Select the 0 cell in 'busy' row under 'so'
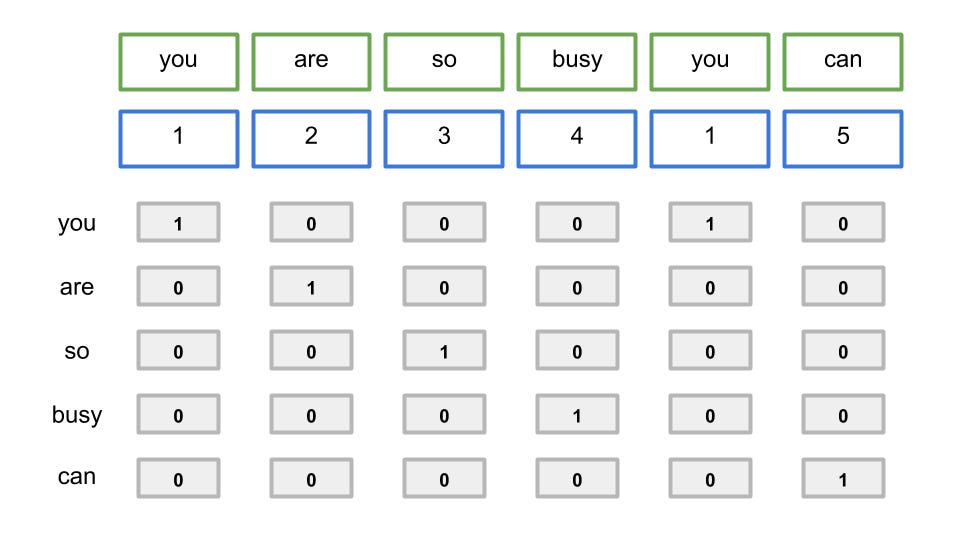Viewport: 960px width, 540px height. pos(444,414)
